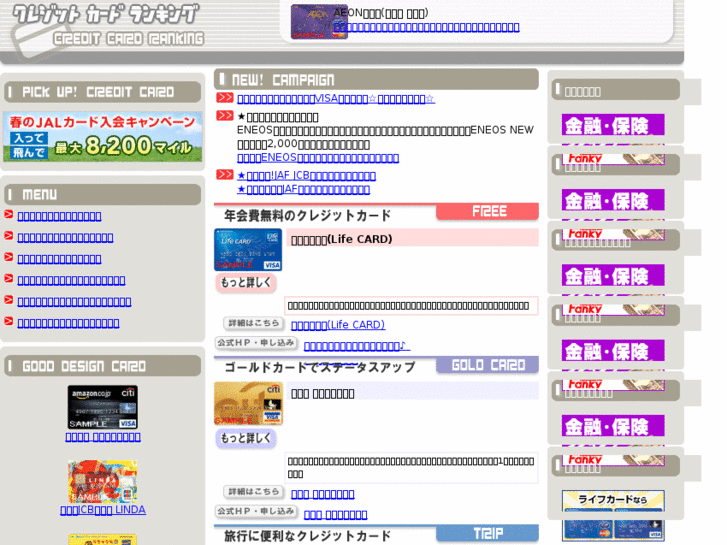Click 詳細はこちら button beside Life CARD link
Screen dimensions: 727x545
(254, 323)
